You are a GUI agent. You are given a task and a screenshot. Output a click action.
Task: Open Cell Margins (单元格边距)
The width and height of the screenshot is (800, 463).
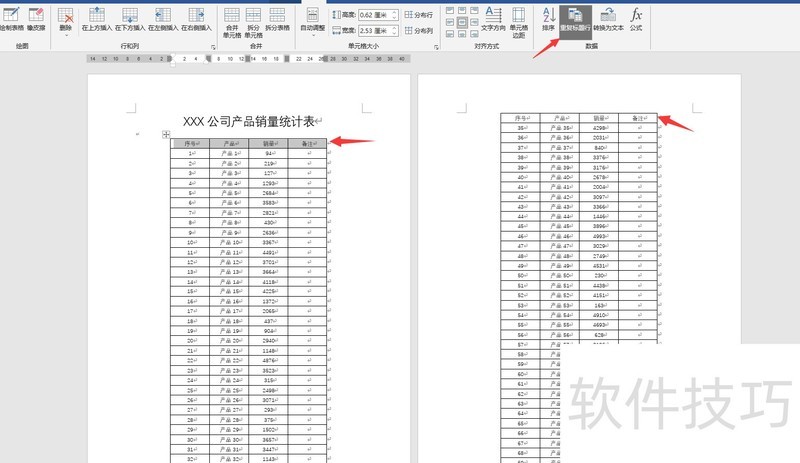[x=518, y=22]
